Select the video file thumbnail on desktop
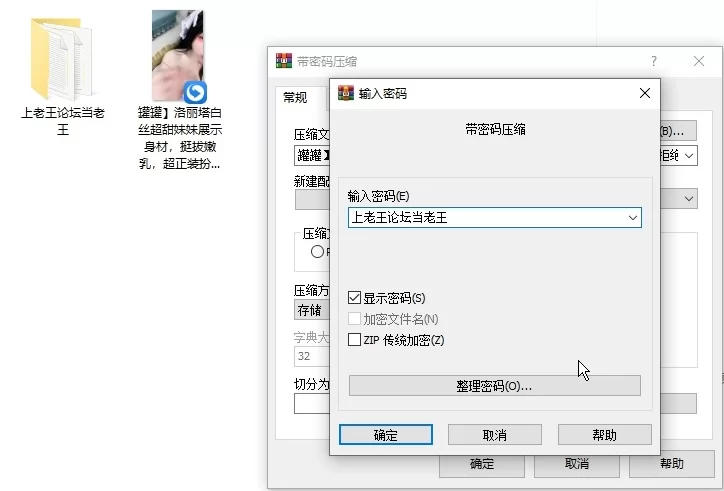The image size is (724, 491). coord(178,56)
